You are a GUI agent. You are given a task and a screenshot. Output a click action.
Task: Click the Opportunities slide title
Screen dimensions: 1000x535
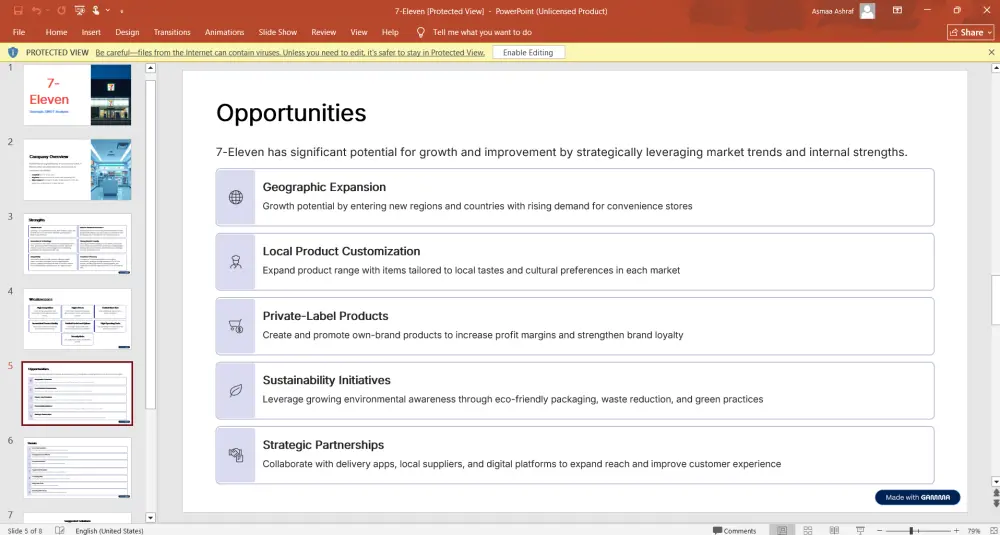291,113
